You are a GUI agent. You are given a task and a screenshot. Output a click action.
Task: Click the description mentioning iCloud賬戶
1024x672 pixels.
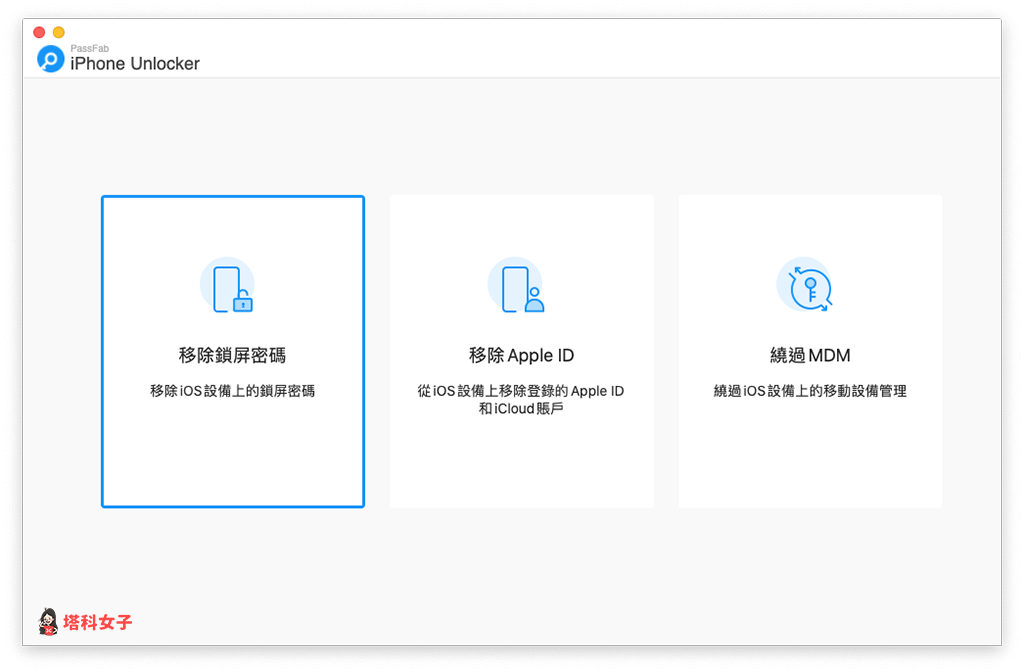tap(521, 400)
